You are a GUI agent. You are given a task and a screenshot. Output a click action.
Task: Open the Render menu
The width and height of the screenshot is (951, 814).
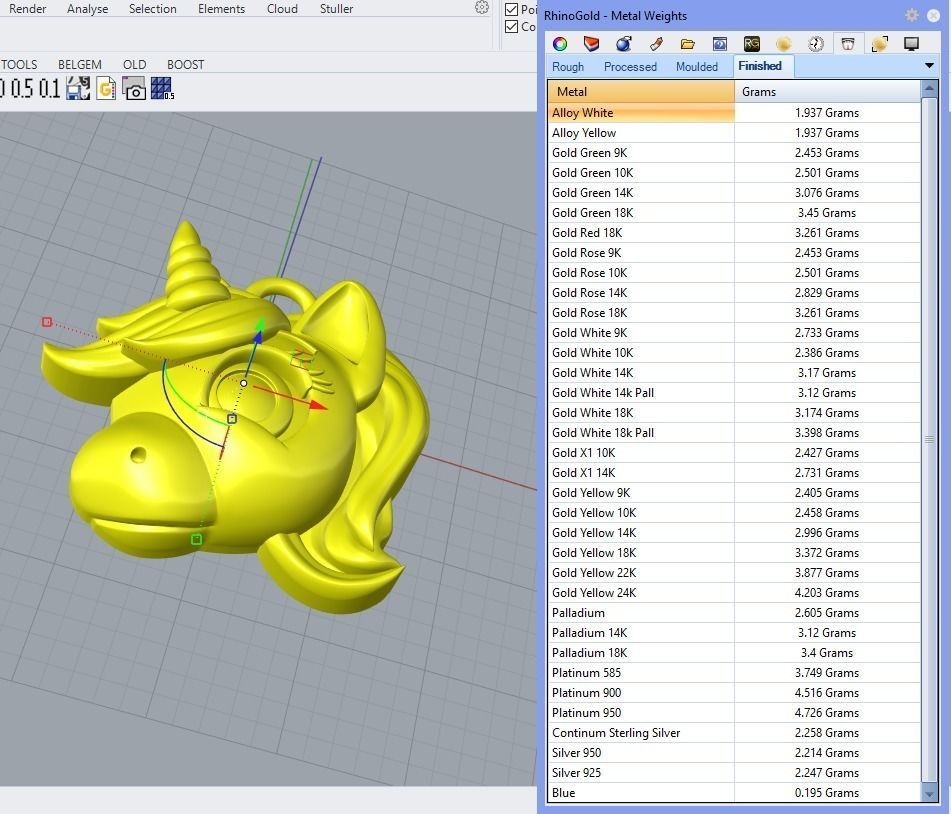(28, 8)
